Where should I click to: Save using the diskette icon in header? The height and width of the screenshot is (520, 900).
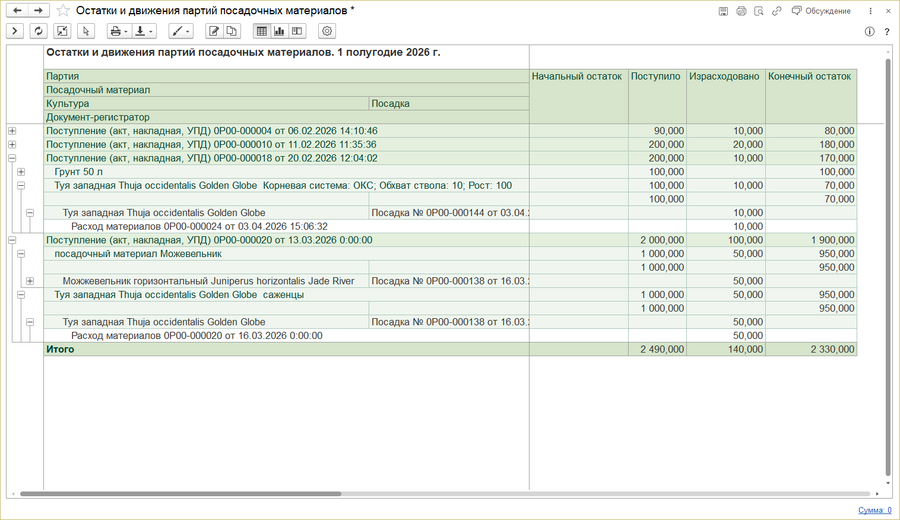pos(723,11)
